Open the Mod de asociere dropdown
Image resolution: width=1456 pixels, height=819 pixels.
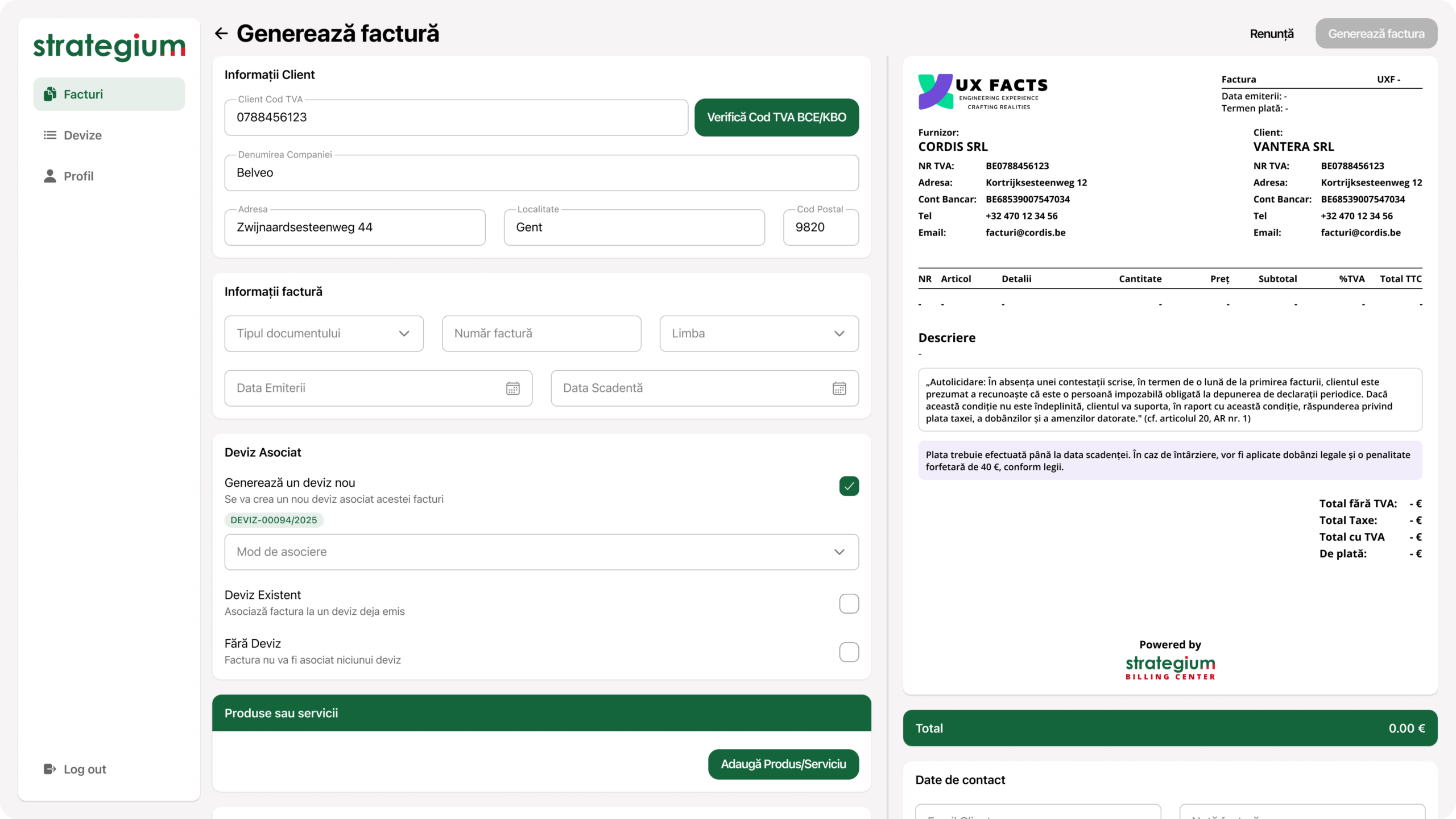coord(541,552)
